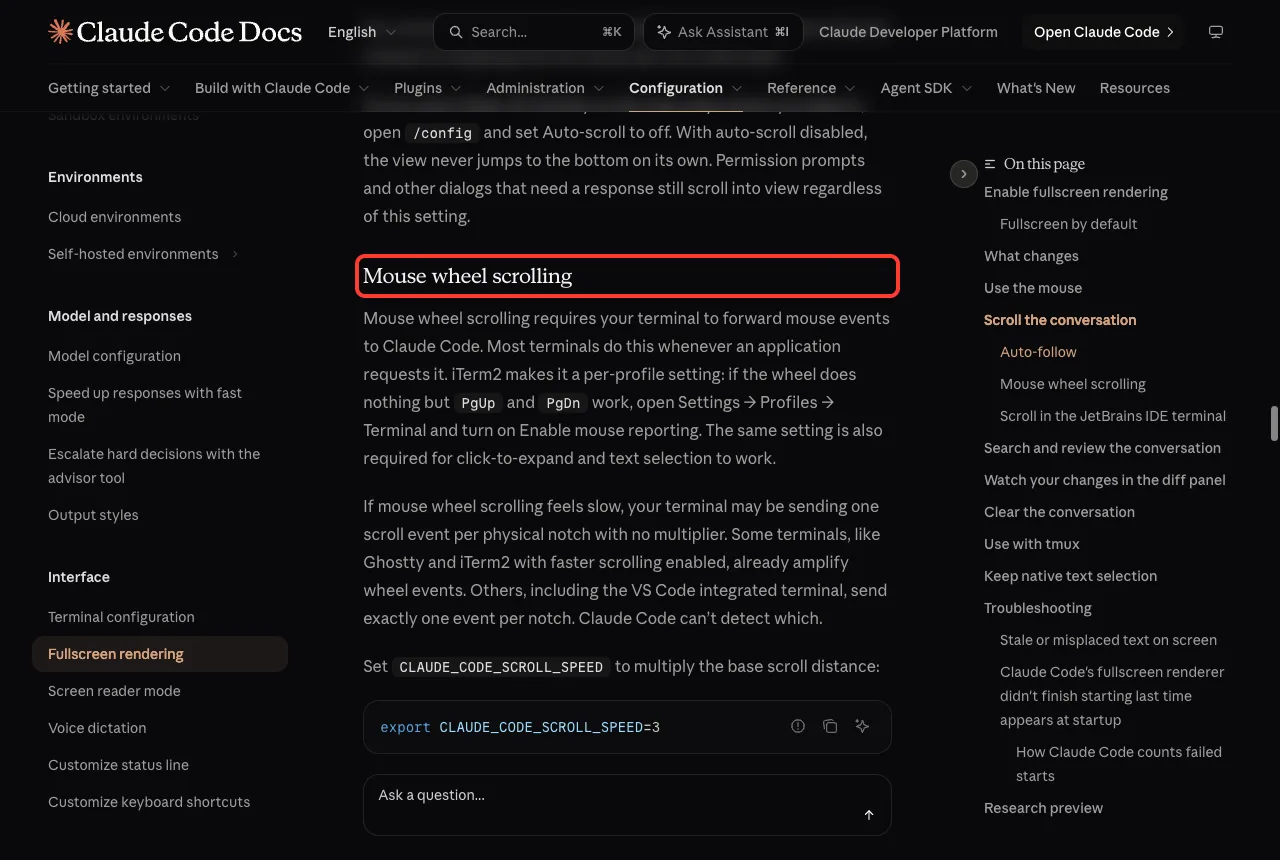Open Output styles page
1280x860 pixels.
[x=93, y=515]
